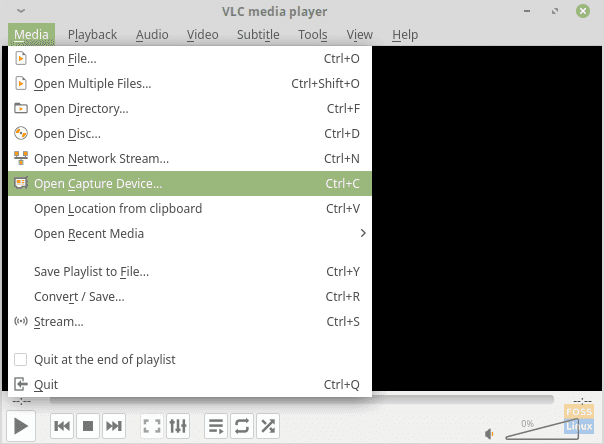Screen dimensions: 604x444
Task: Toggle random shuffle playback
Action: (268, 426)
